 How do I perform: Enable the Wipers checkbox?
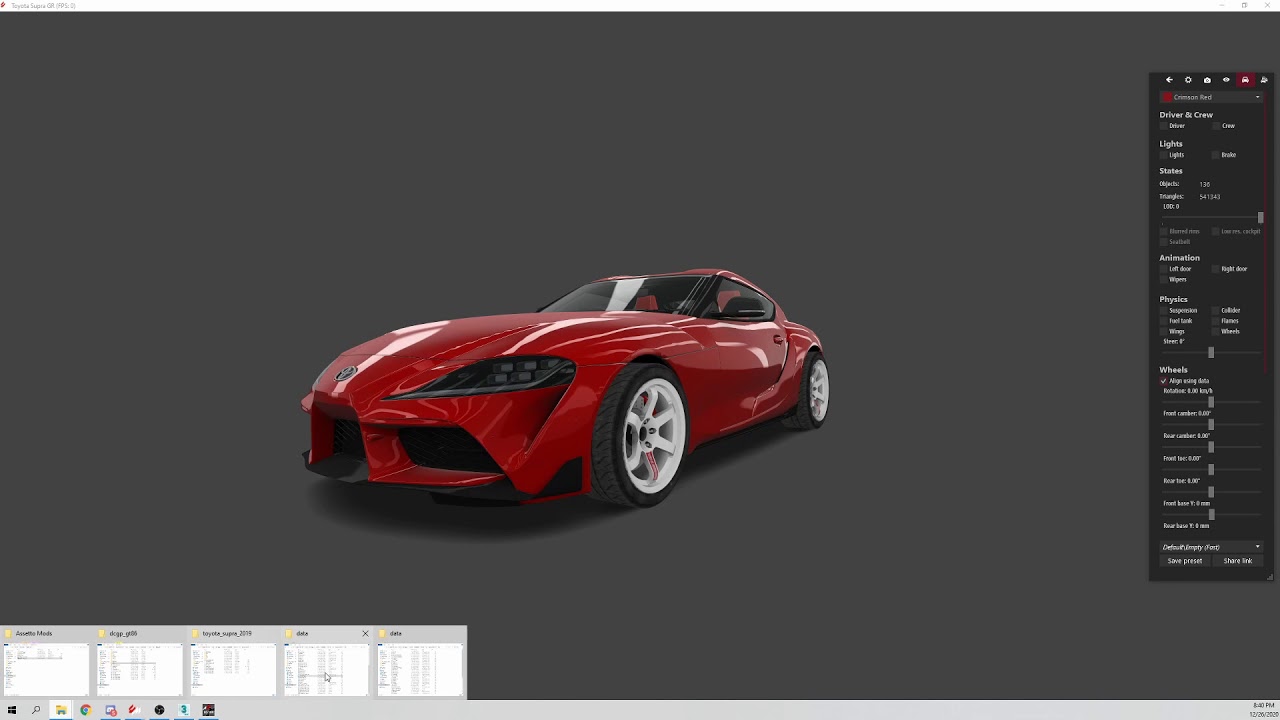click(1164, 280)
